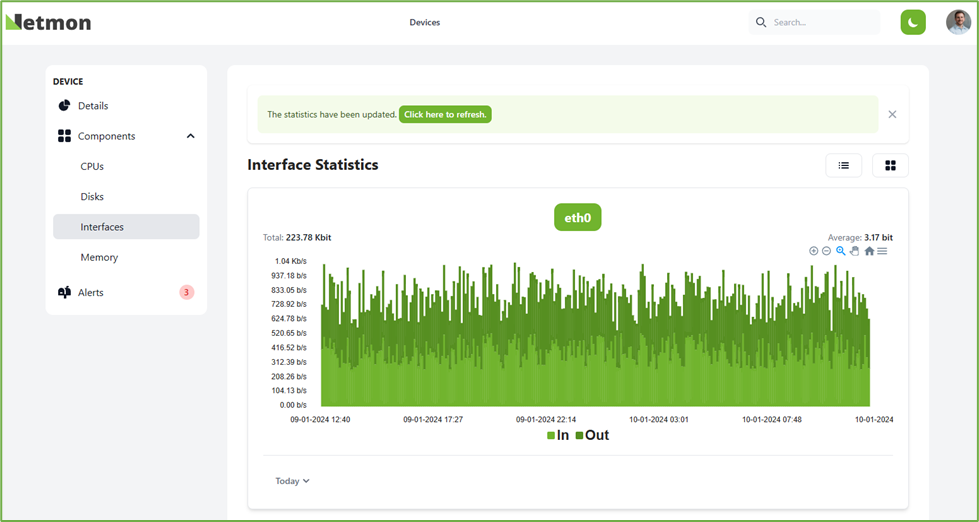Activate the chart panning hand tool
Viewport: 979px width, 522px height.
coord(855,251)
